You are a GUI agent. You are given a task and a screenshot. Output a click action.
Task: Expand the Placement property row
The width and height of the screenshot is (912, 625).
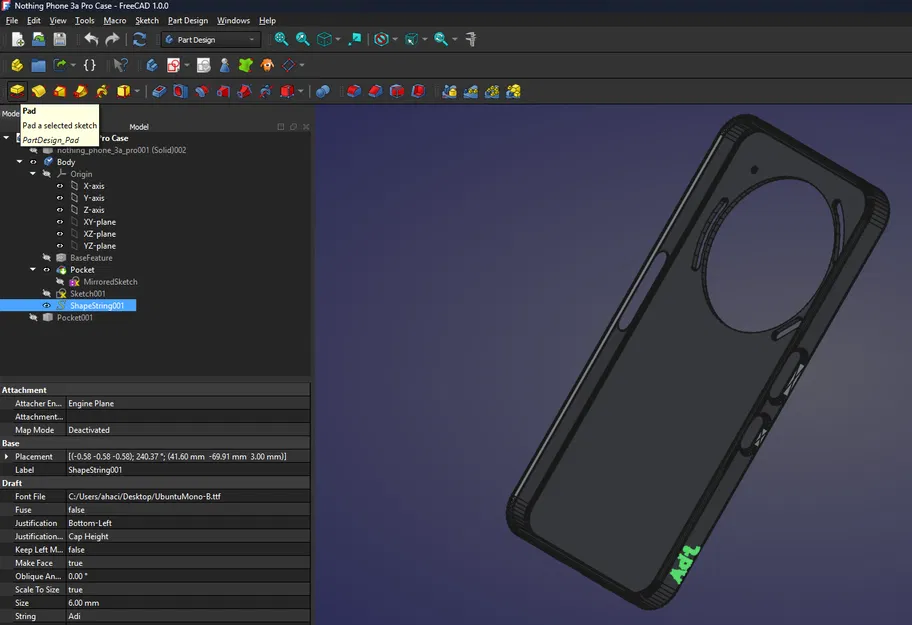(8, 456)
